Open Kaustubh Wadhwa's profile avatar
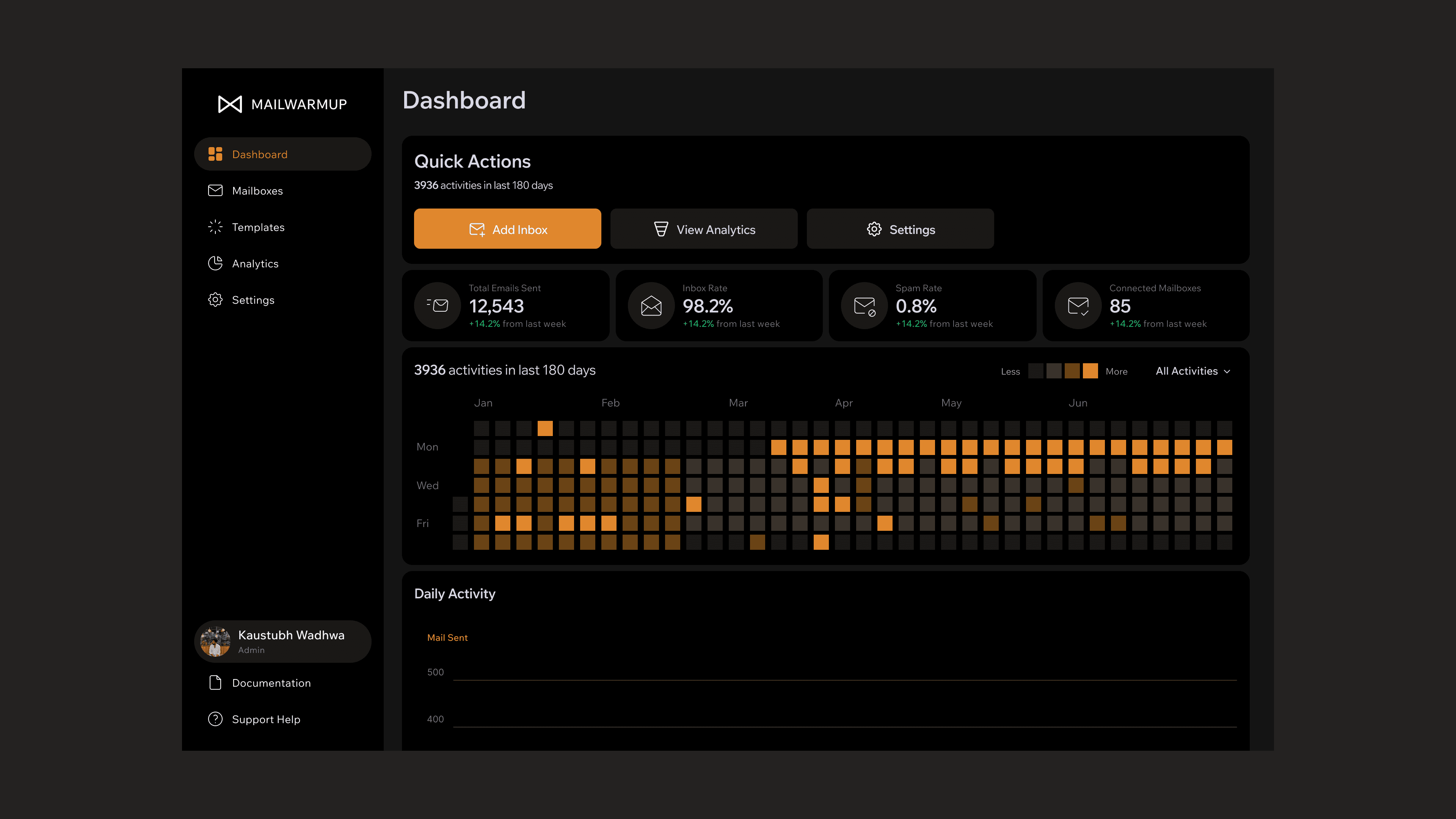The image size is (1456, 819). click(215, 642)
